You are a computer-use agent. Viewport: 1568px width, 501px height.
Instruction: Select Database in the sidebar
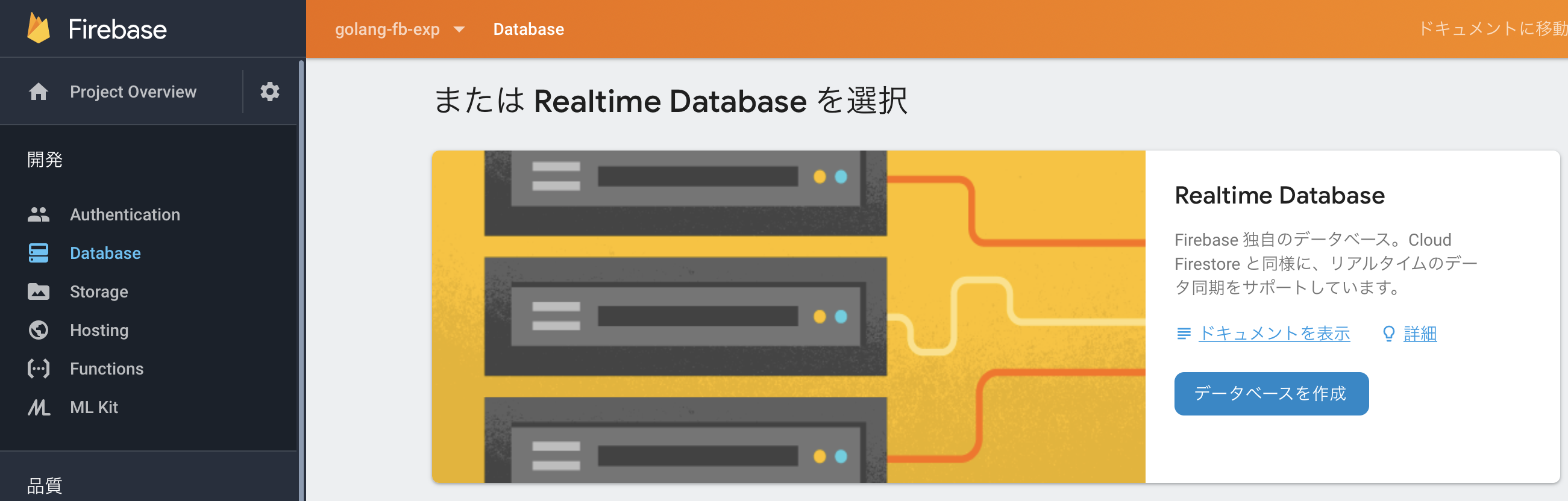[x=105, y=253]
